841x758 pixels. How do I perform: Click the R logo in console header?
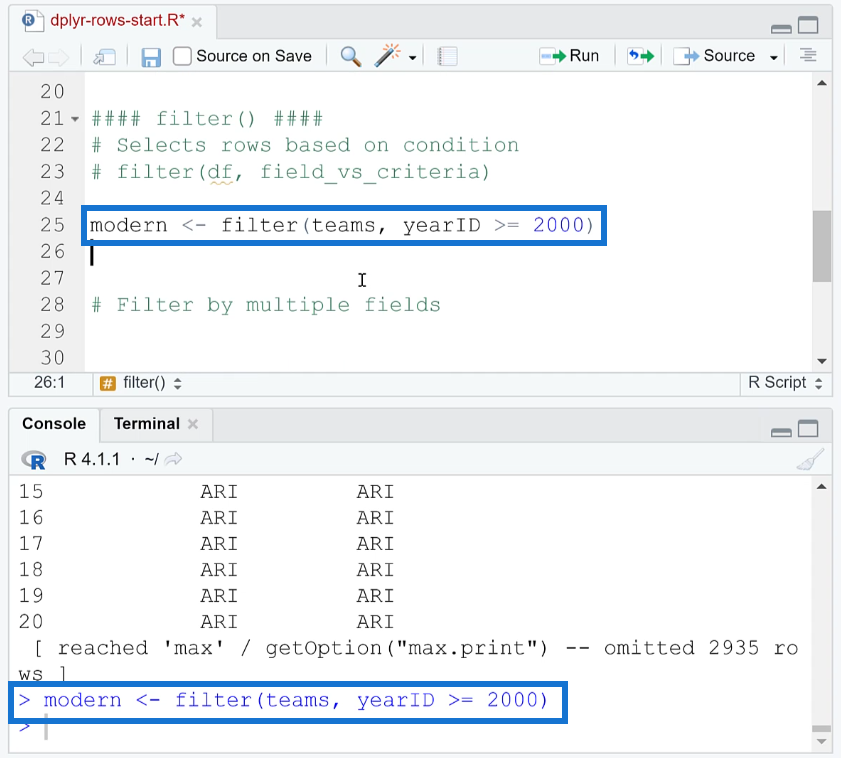(x=34, y=460)
